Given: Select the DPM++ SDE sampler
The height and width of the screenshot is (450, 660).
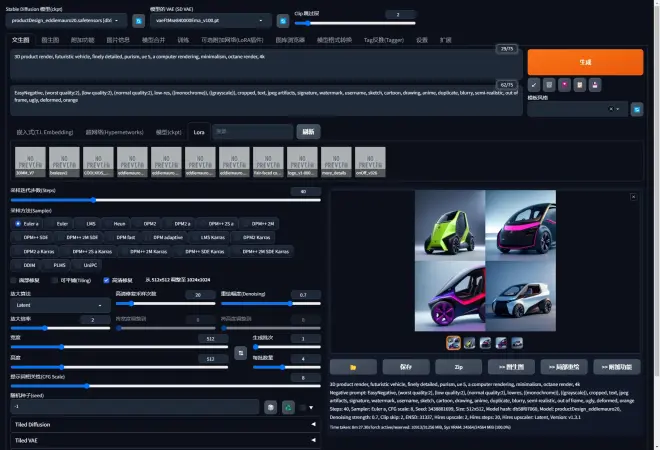Looking at the screenshot, I should pos(31,237).
